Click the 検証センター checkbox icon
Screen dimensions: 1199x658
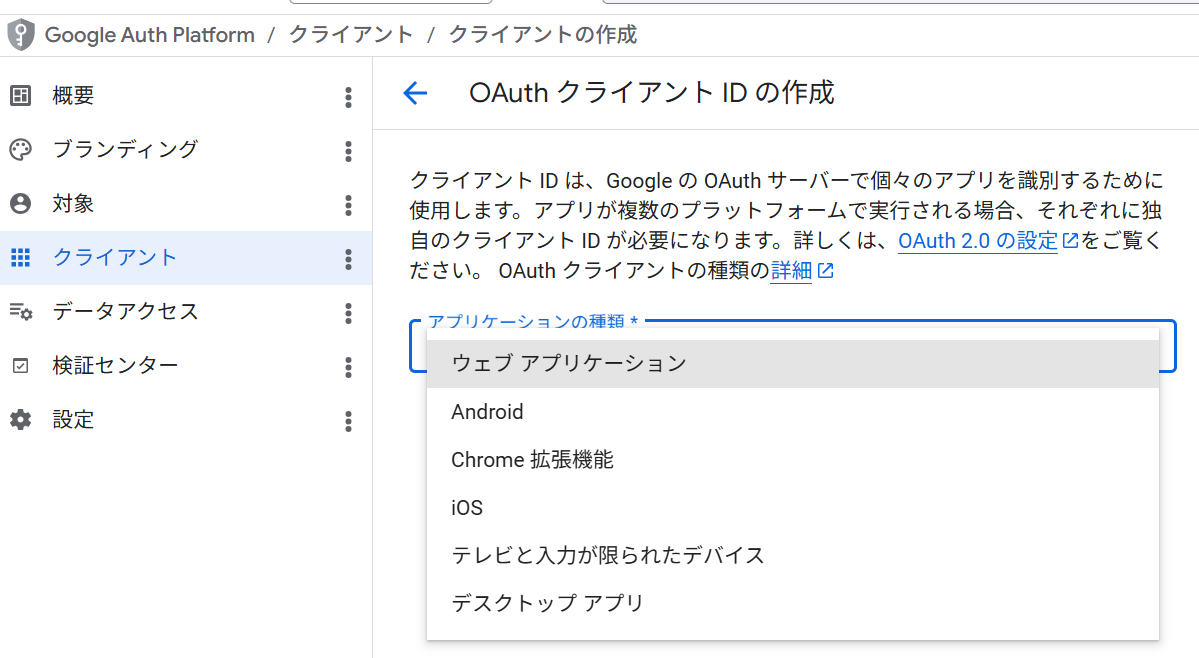click(x=21, y=366)
